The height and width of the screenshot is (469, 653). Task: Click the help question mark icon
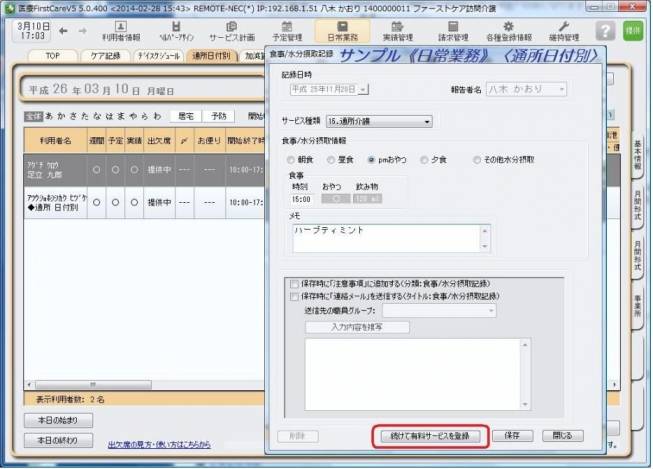pos(603,31)
